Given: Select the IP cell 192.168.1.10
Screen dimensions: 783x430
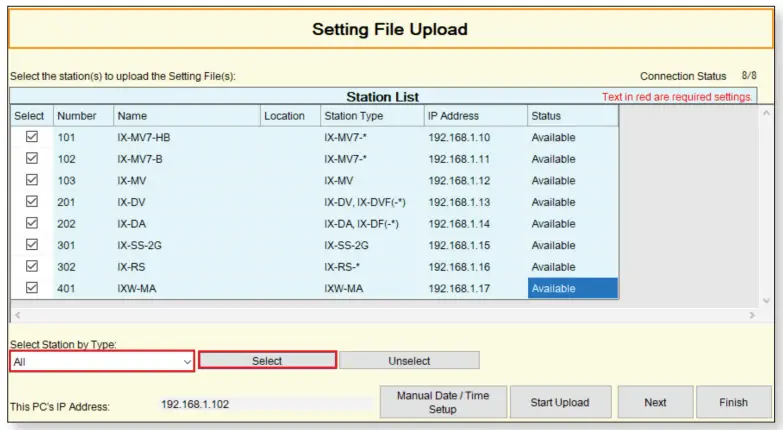Looking at the screenshot, I should pyautogui.click(x=475, y=137).
